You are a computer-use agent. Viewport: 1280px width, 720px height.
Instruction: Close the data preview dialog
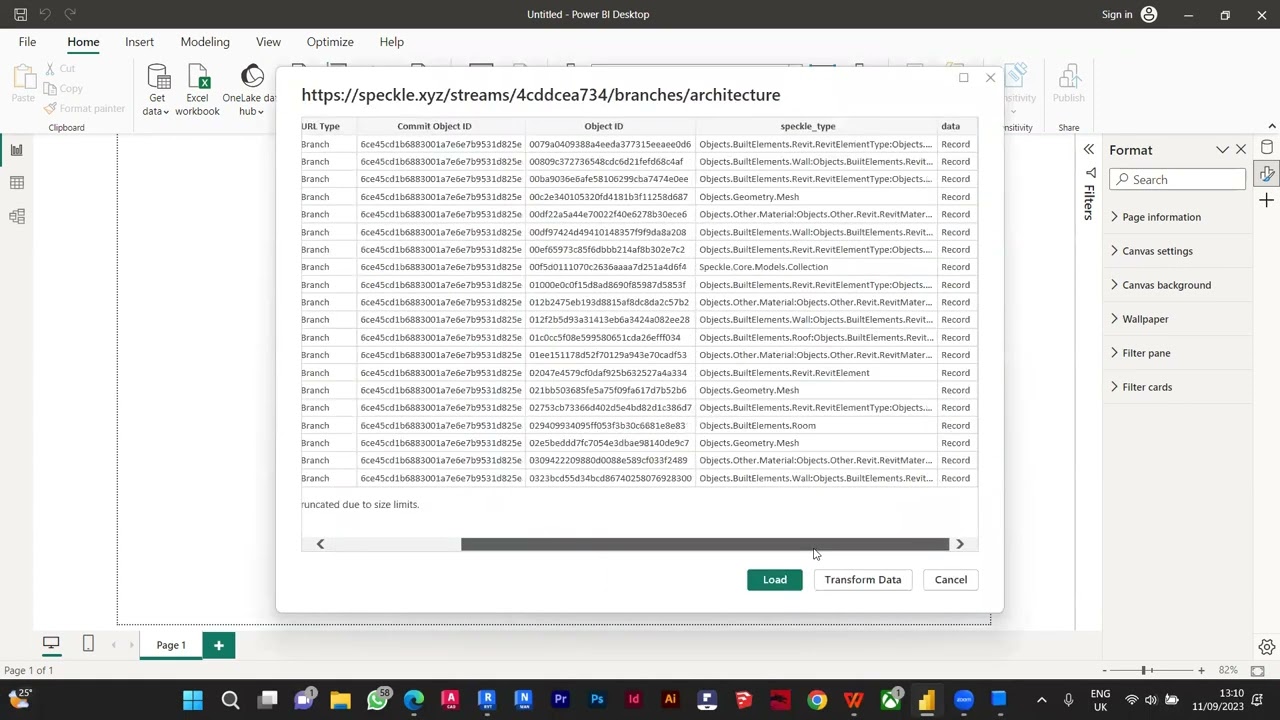990,78
